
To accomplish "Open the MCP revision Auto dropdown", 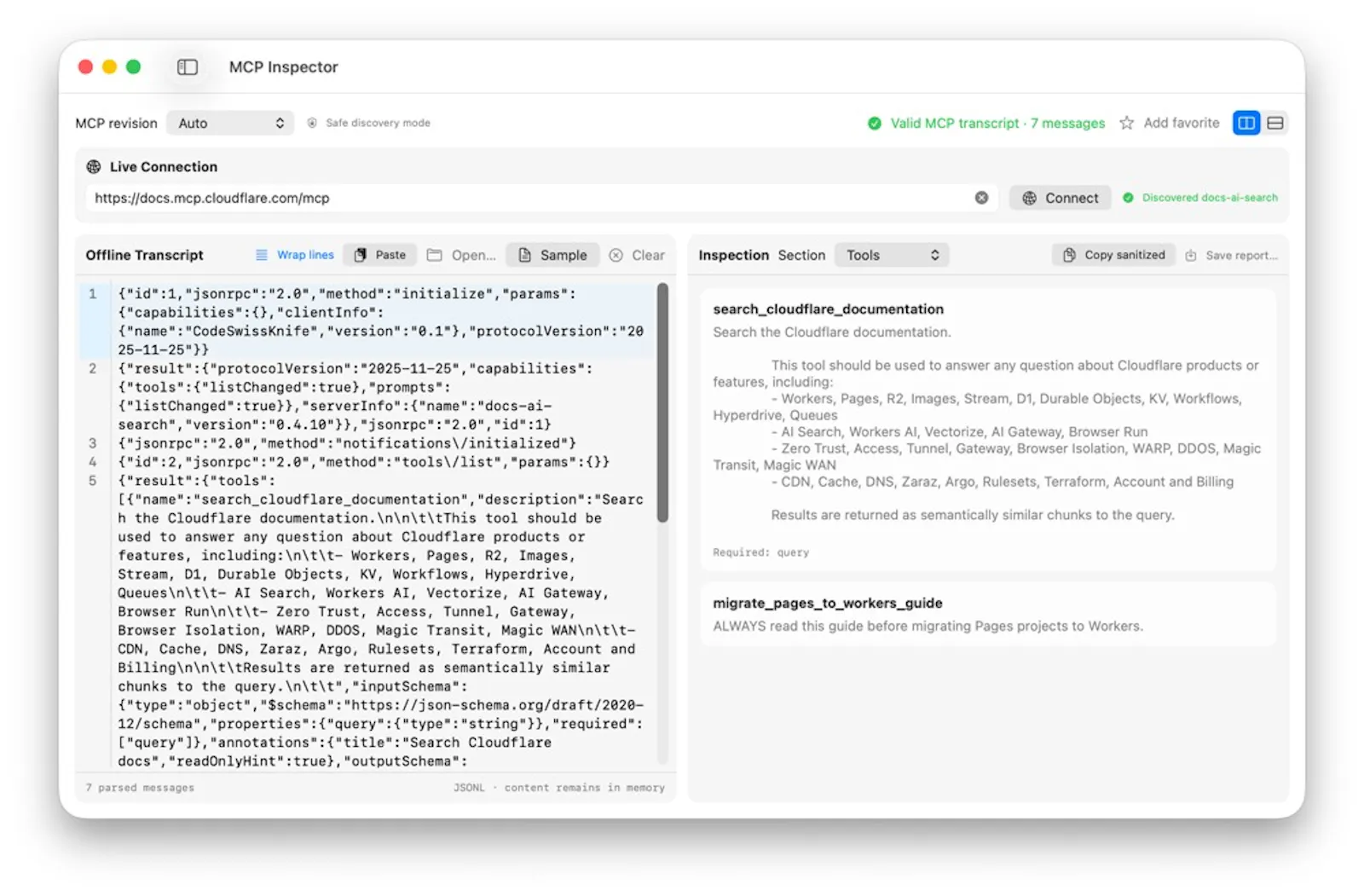I will [x=230, y=124].
